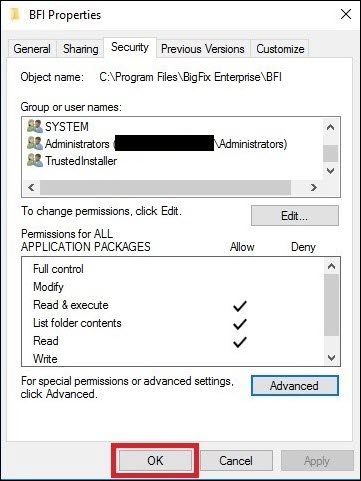Image resolution: width=361 pixels, height=481 pixels.
Task: Open the Sharing tab
Action: (x=80, y=49)
